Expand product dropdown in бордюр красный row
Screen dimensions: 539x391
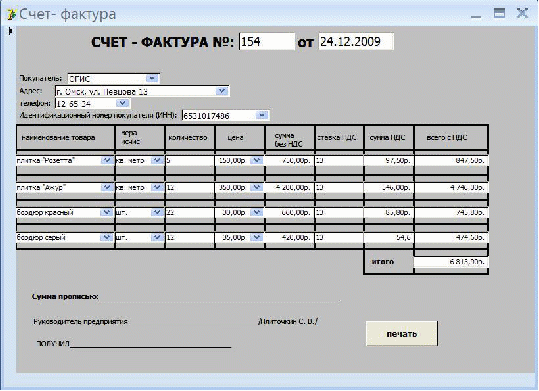coord(107,213)
